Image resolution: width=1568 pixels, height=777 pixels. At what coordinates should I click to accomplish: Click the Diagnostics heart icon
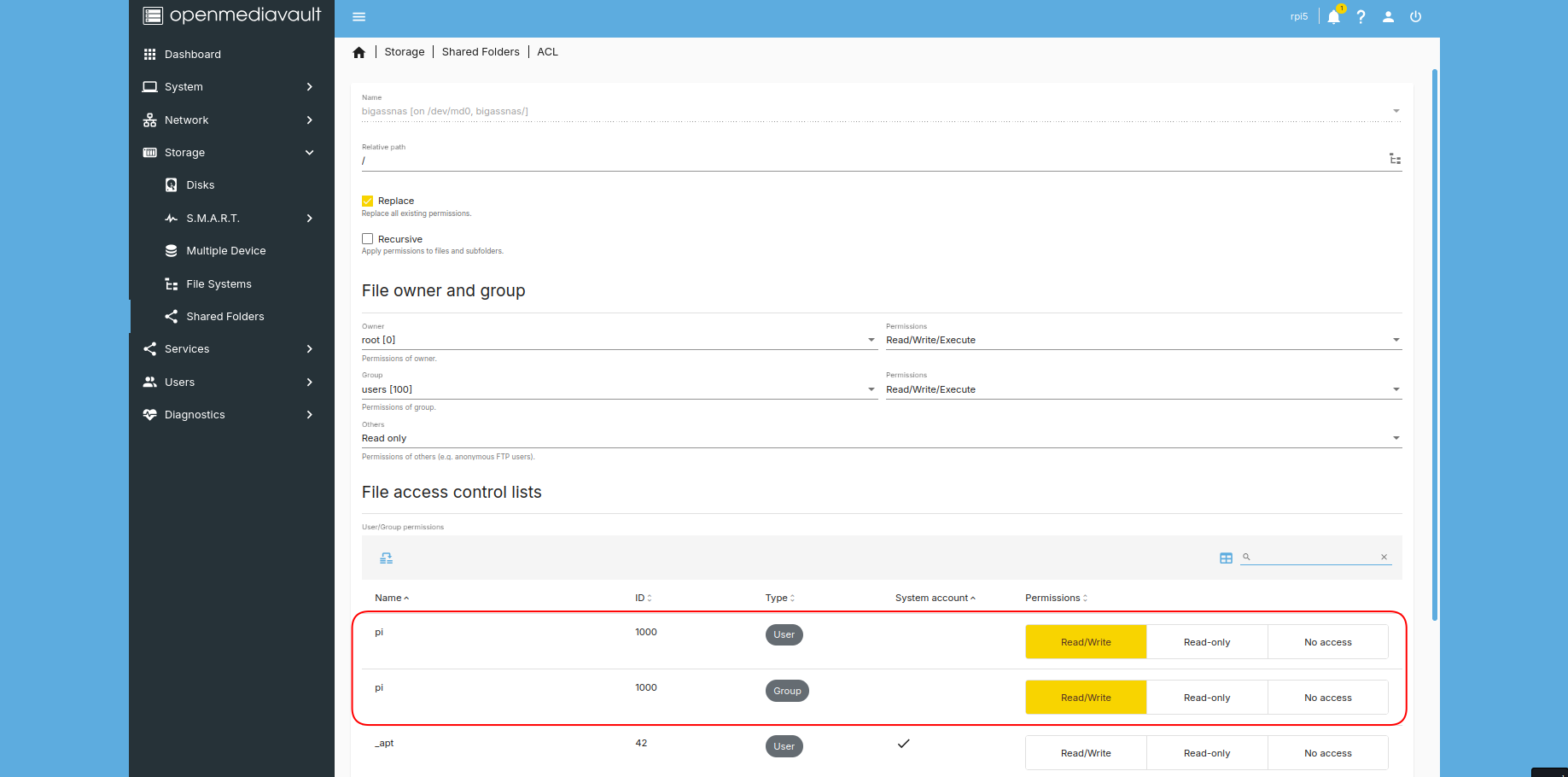tap(150, 415)
